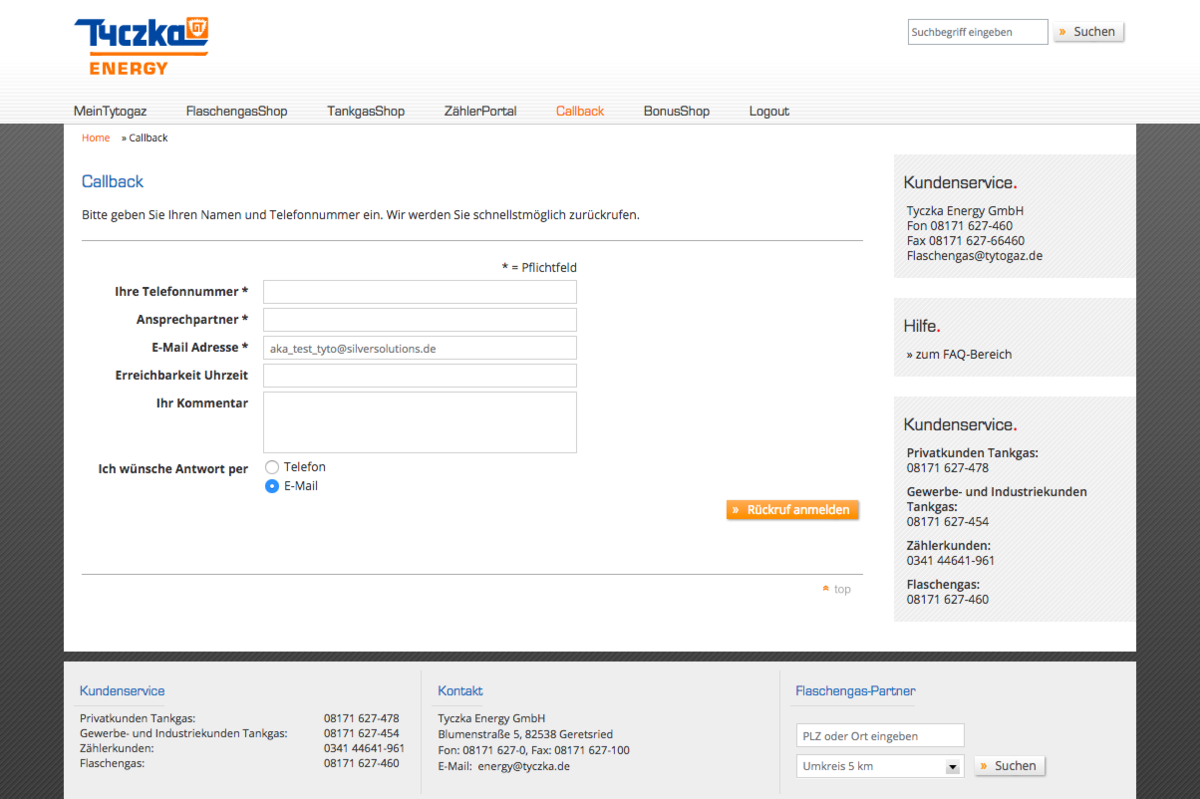The image size is (1200, 799).
Task: Click the footer number 08171 627-478
Action: tap(361, 718)
